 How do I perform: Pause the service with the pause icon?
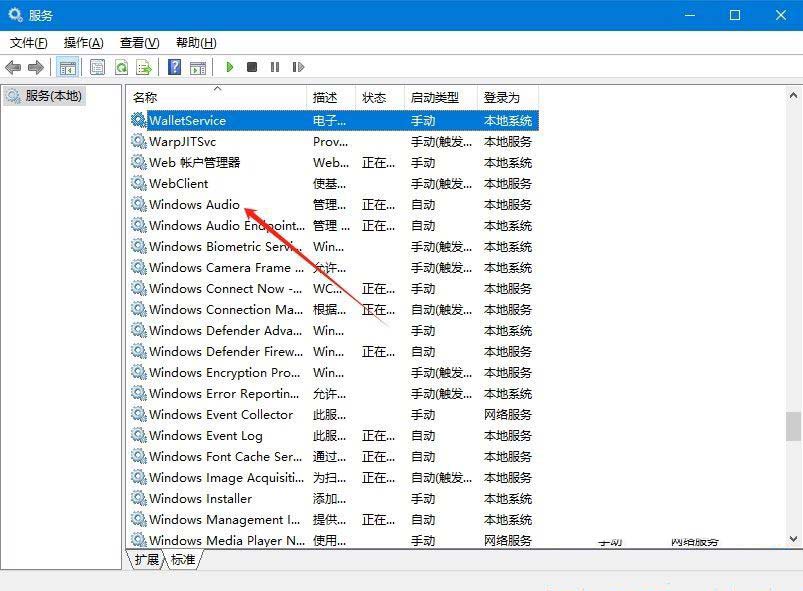point(275,67)
